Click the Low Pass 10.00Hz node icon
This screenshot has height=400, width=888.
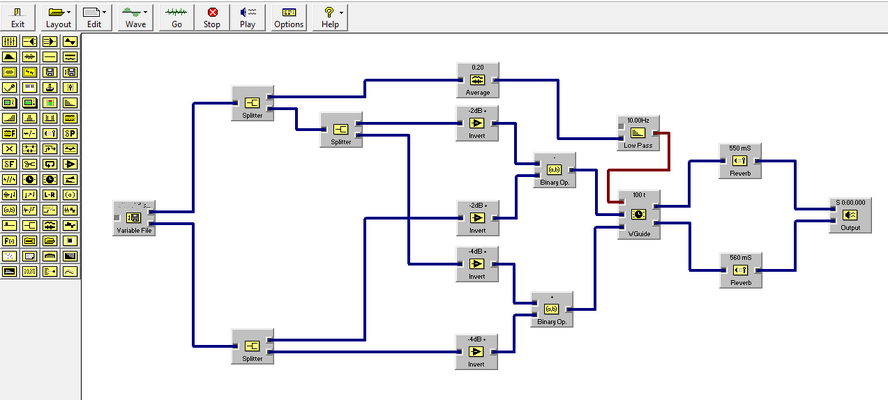[x=638, y=133]
